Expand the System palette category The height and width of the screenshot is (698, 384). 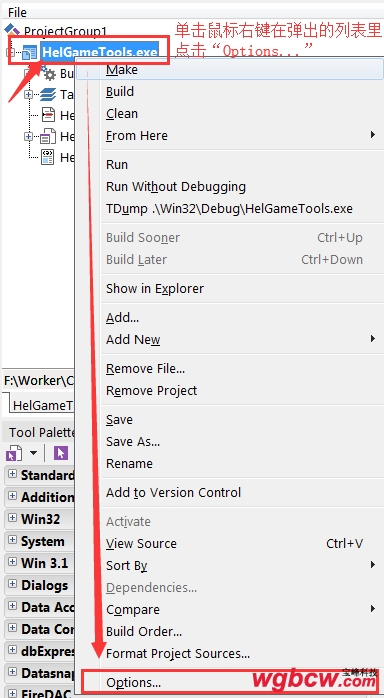coord(12,540)
